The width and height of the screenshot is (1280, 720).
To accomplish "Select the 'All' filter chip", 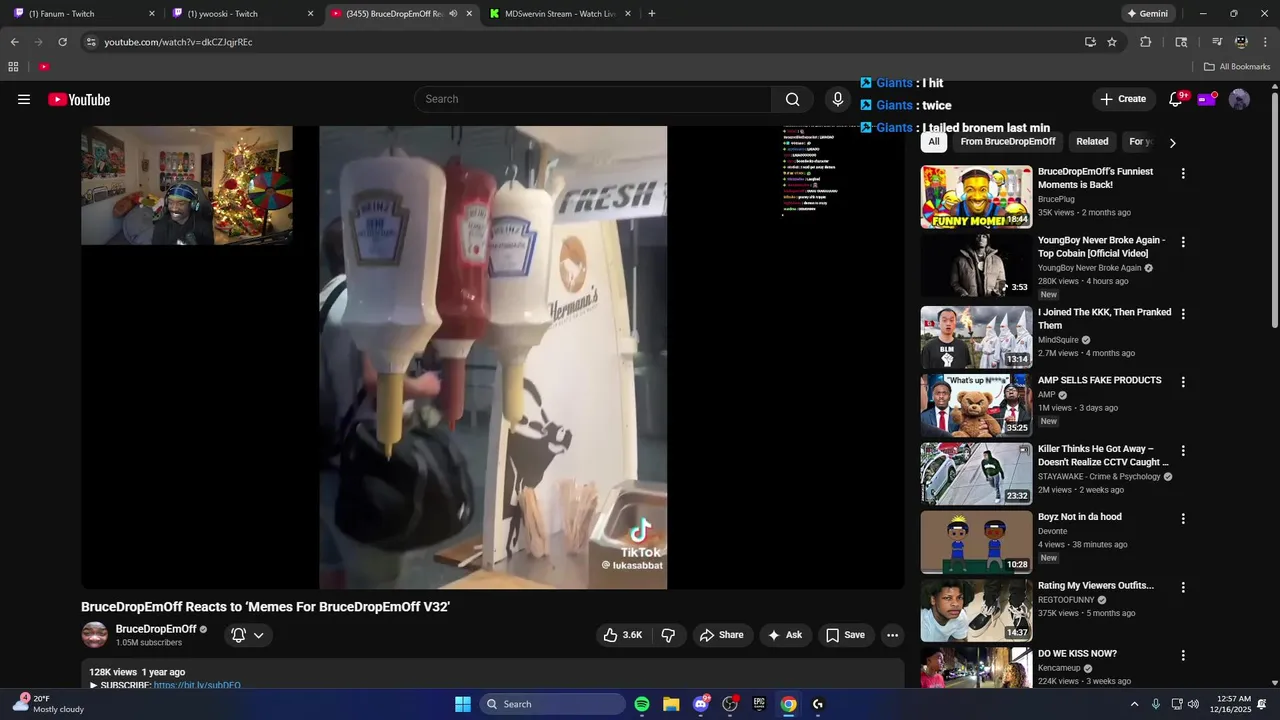I will [x=934, y=142].
